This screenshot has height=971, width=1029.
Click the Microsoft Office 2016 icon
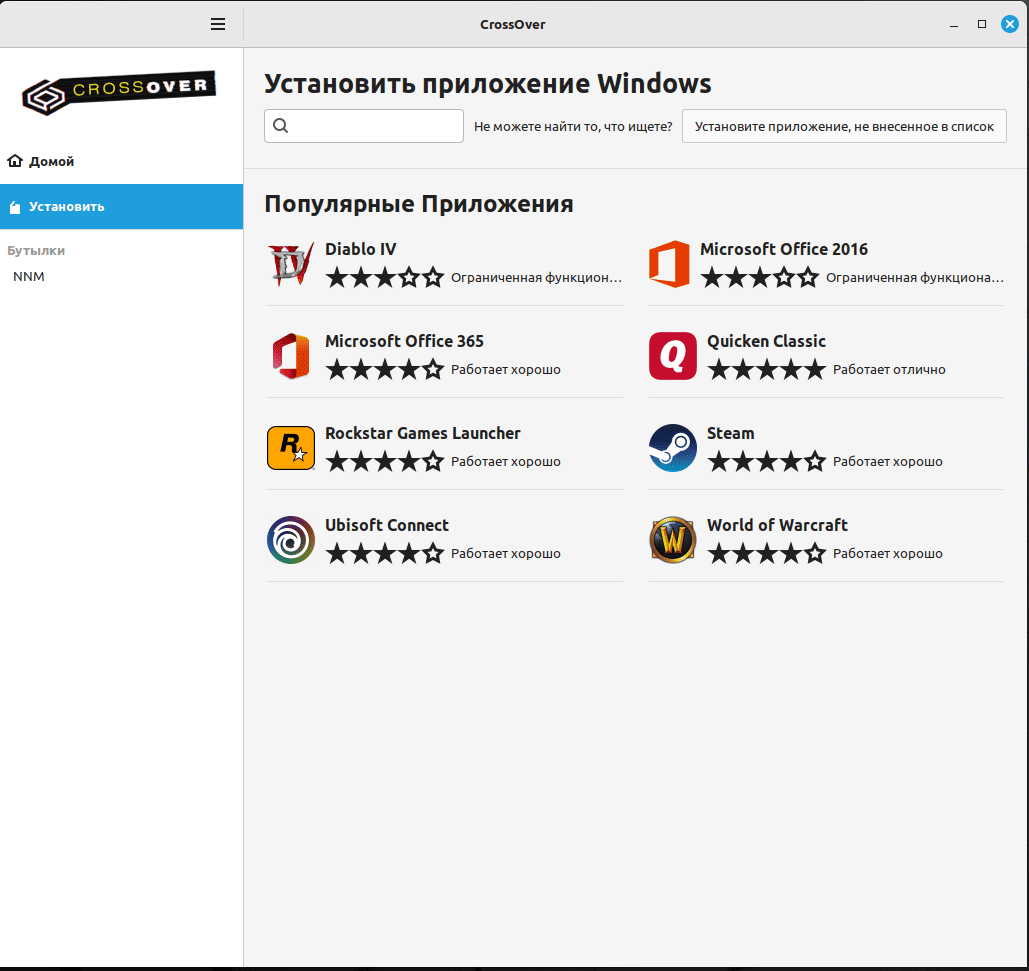669,264
